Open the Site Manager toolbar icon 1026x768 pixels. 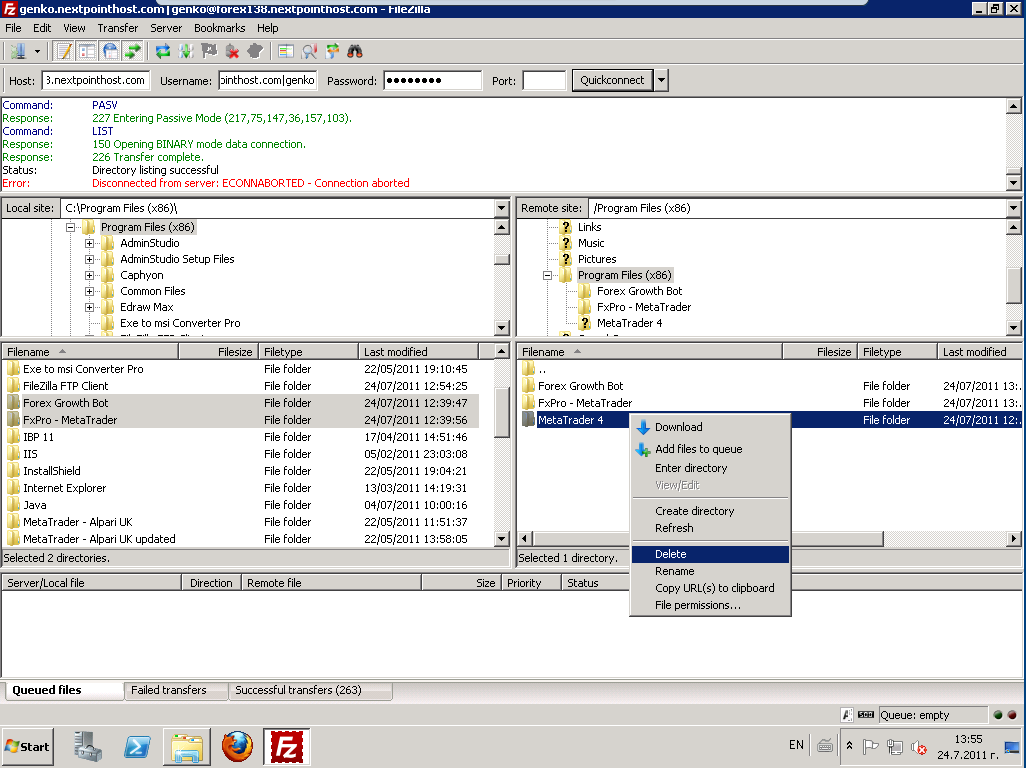click(x=18, y=51)
